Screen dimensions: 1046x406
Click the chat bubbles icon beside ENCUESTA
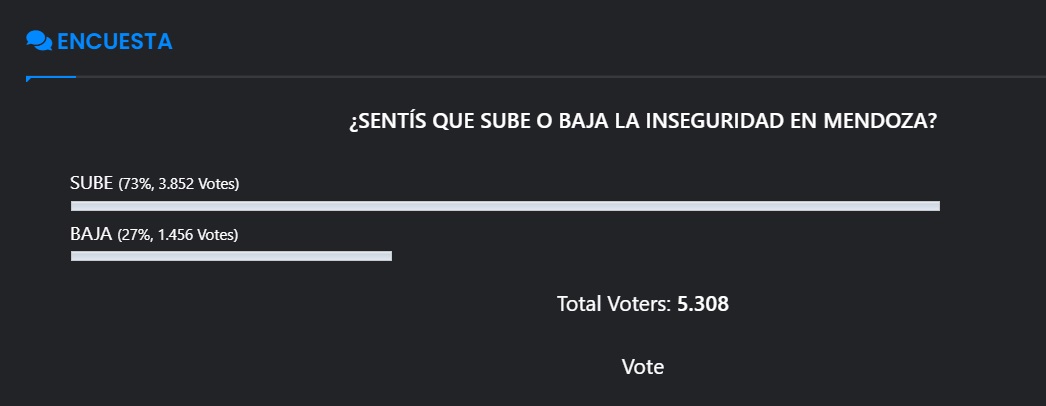[x=39, y=41]
